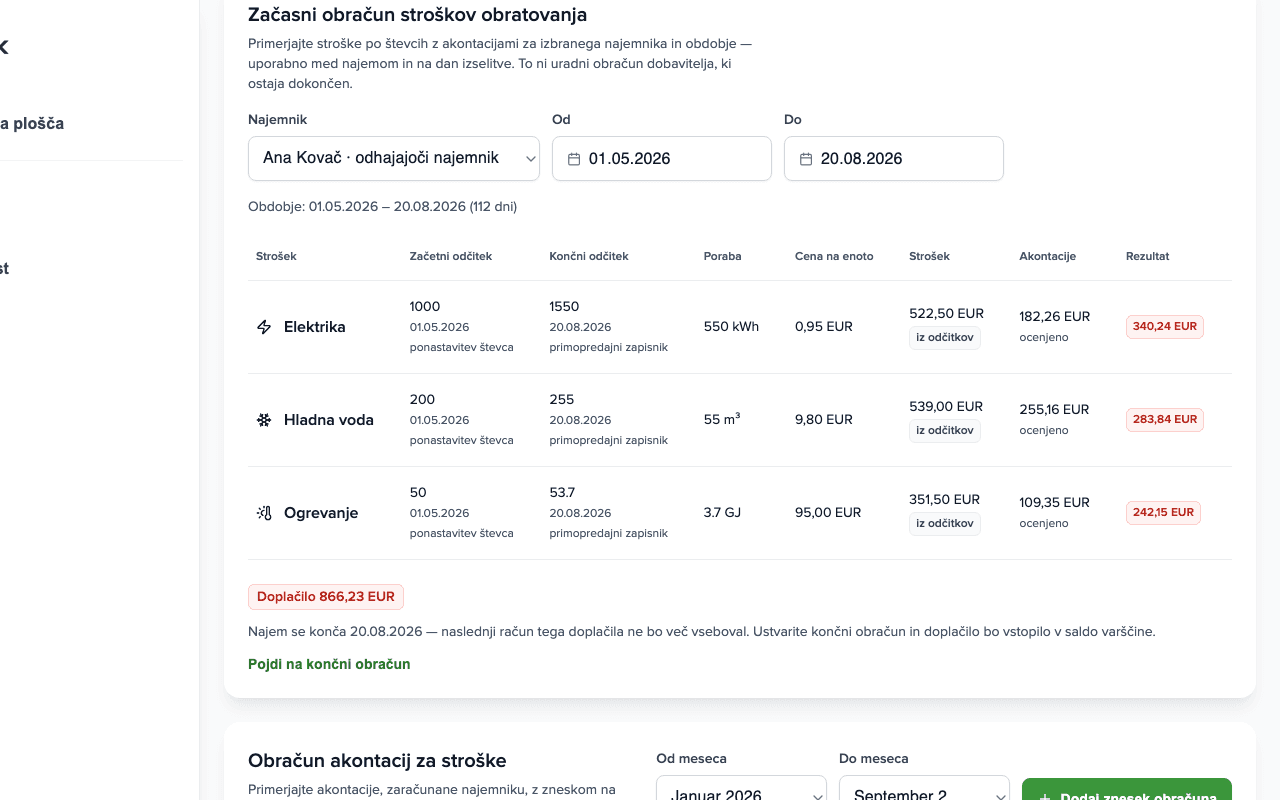Click the heading Začasni obračun stroškov obratovanja
Viewport: 1280px width, 800px height.
[x=417, y=15]
